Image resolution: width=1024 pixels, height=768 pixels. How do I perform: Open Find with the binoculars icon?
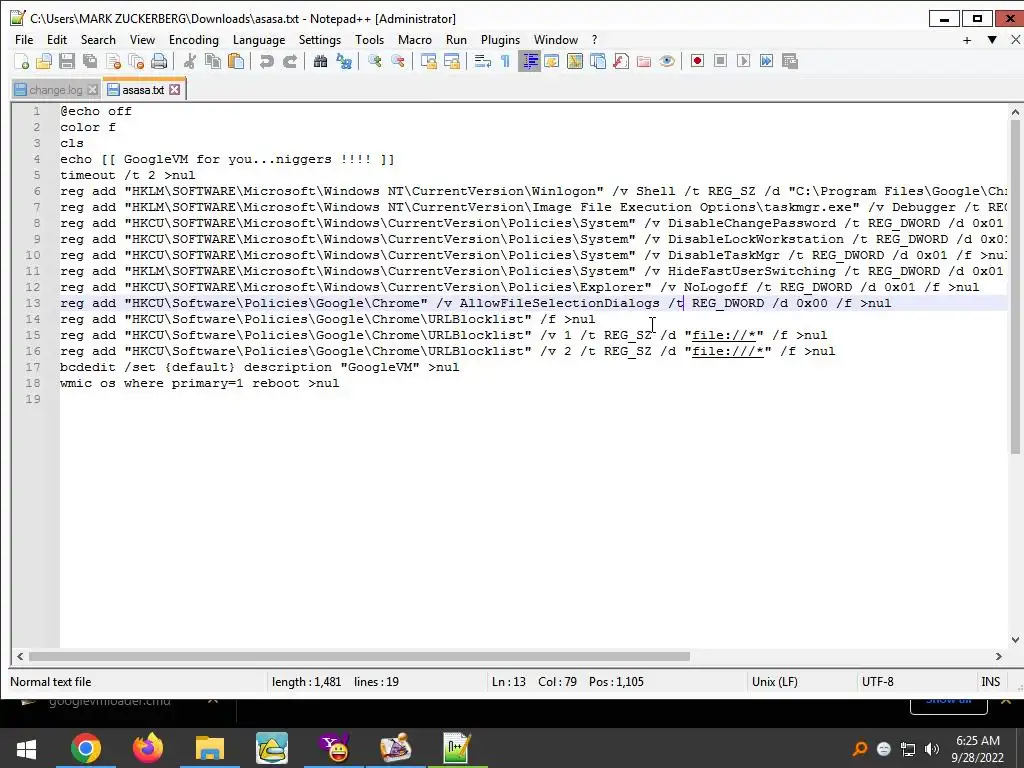pyautogui.click(x=321, y=61)
